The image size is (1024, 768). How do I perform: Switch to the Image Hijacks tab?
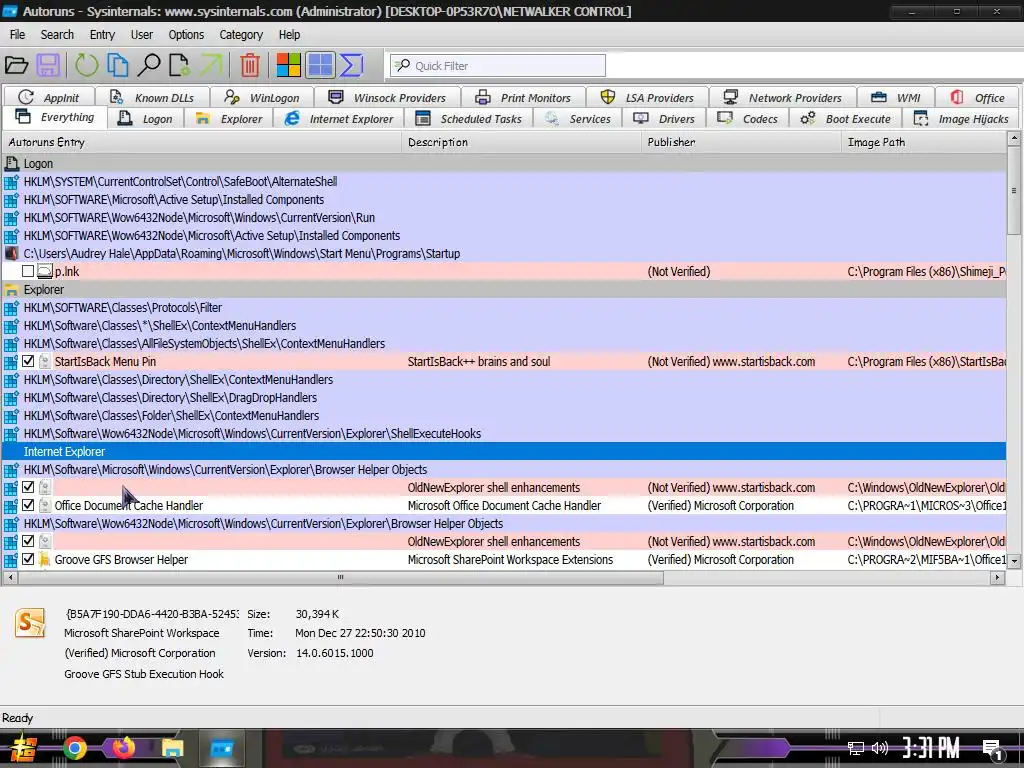(962, 119)
